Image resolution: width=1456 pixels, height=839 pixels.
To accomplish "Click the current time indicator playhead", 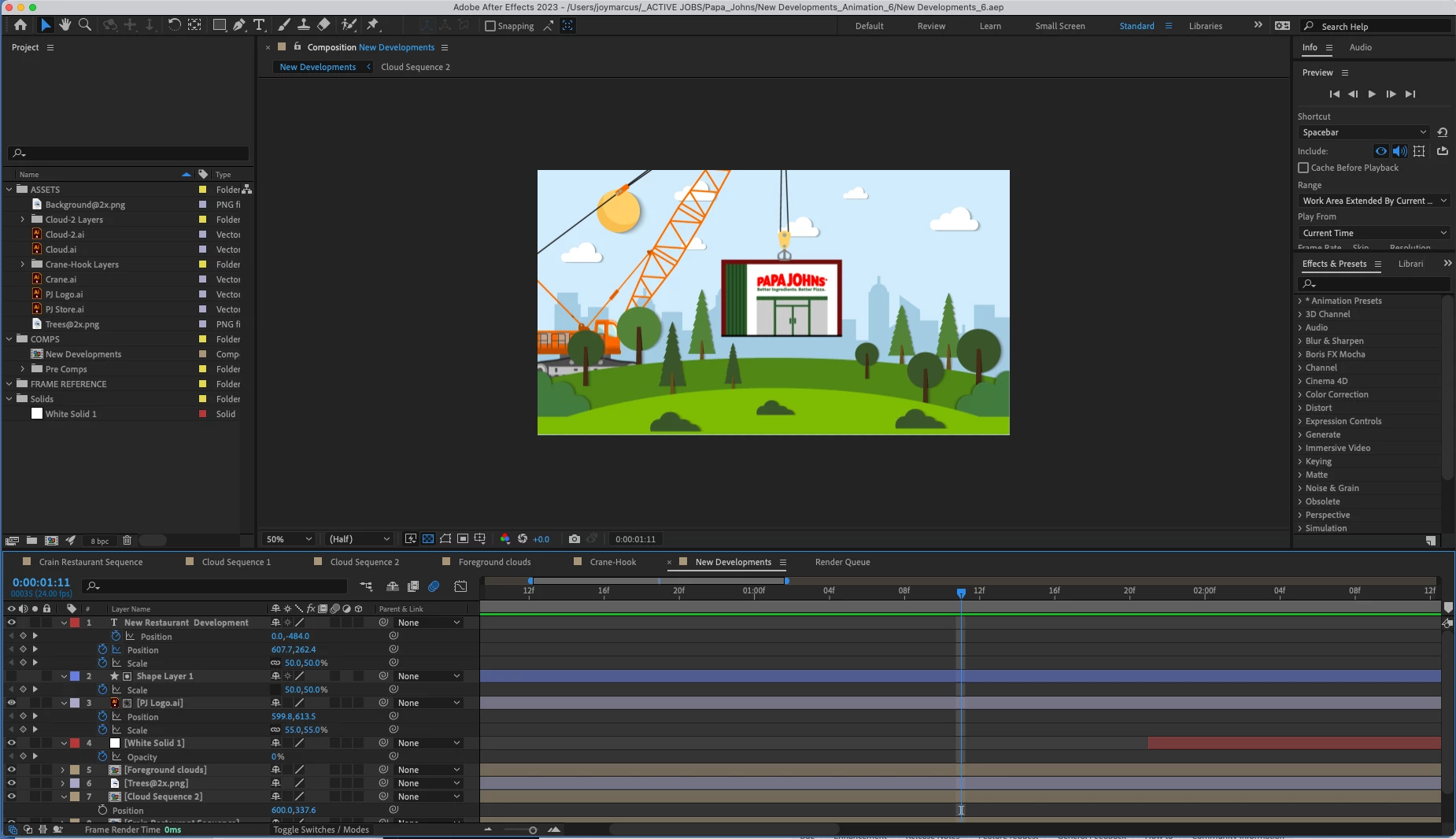I will 961,592.
